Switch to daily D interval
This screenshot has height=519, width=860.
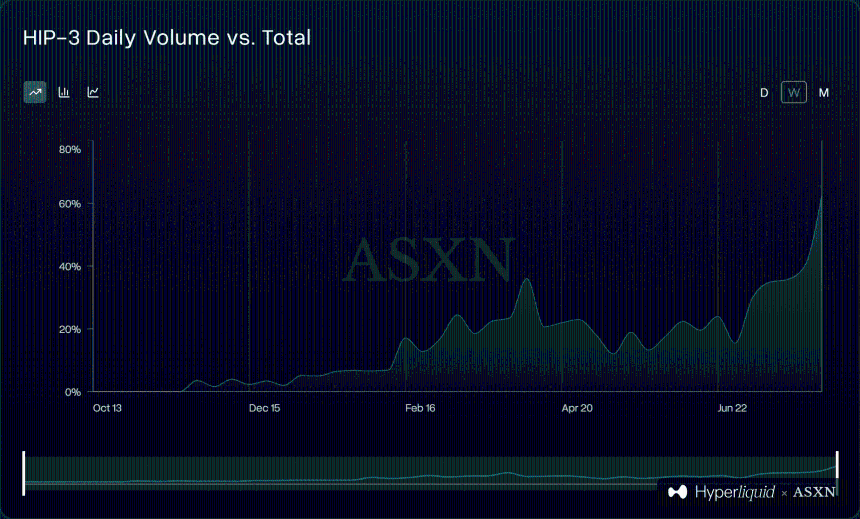pos(764,93)
